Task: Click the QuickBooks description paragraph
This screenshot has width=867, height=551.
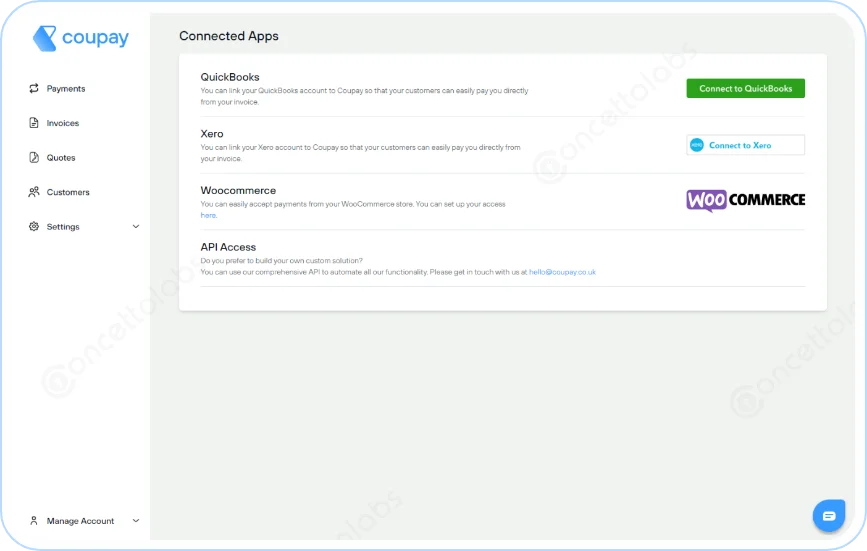Action: tap(364, 96)
